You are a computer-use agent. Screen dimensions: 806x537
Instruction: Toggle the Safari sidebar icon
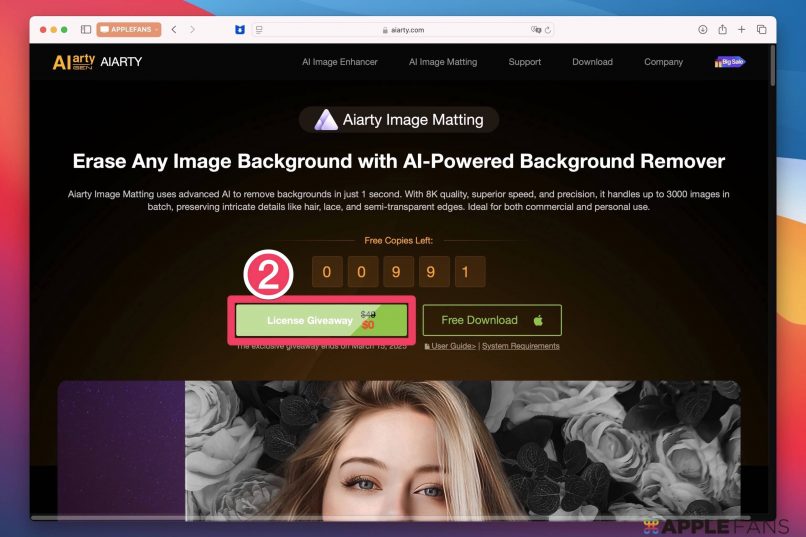(x=86, y=30)
